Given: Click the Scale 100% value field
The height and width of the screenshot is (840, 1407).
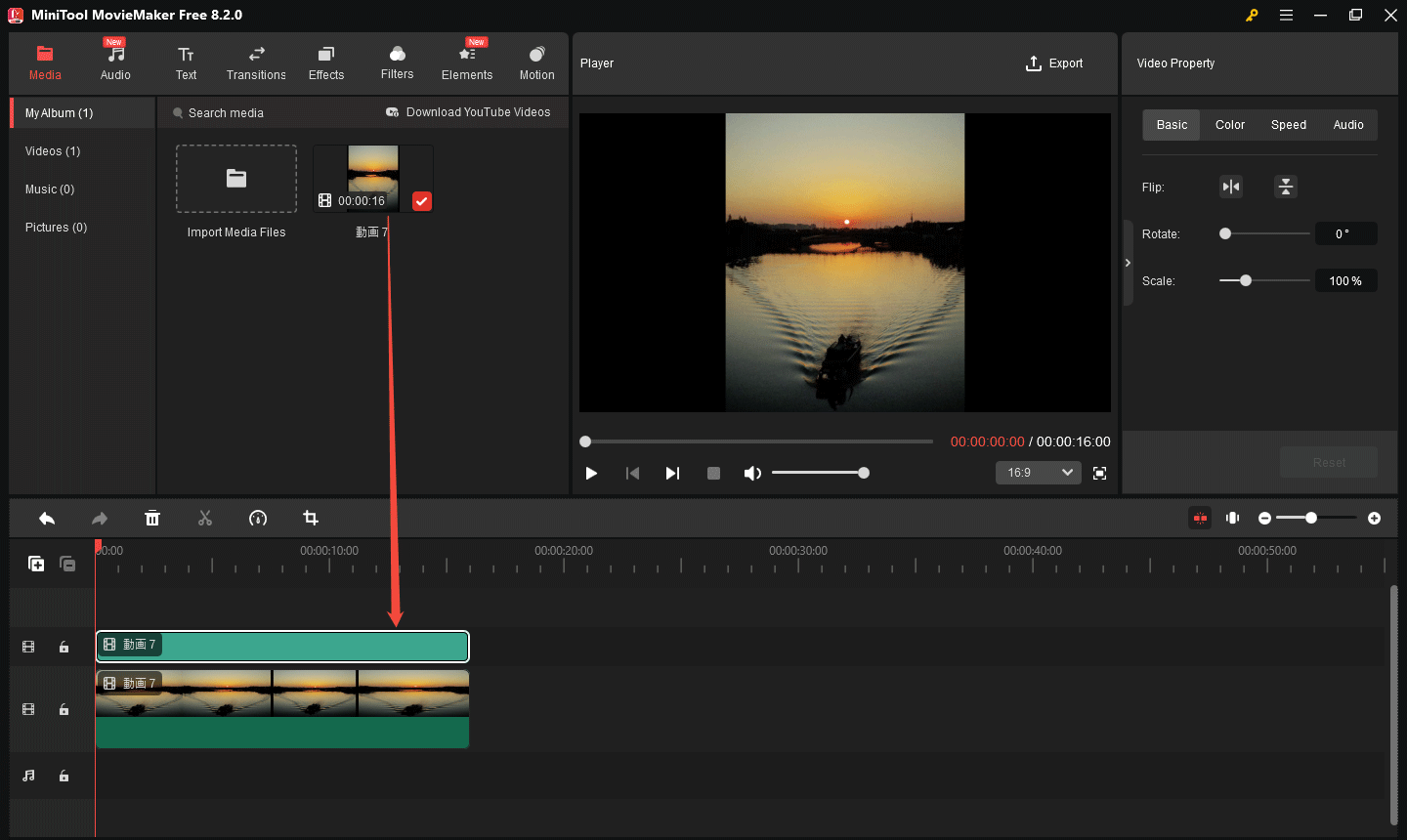Looking at the screenshot, I should pyautogui.click(x=1345, y=280).
